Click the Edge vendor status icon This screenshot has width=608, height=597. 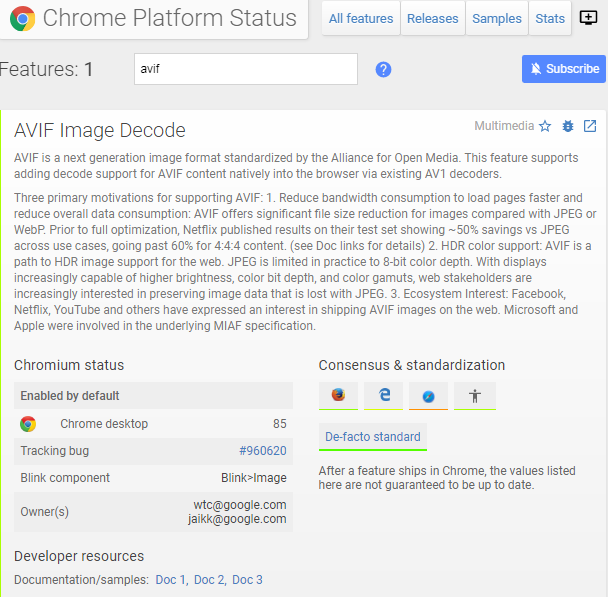point(383,395)
